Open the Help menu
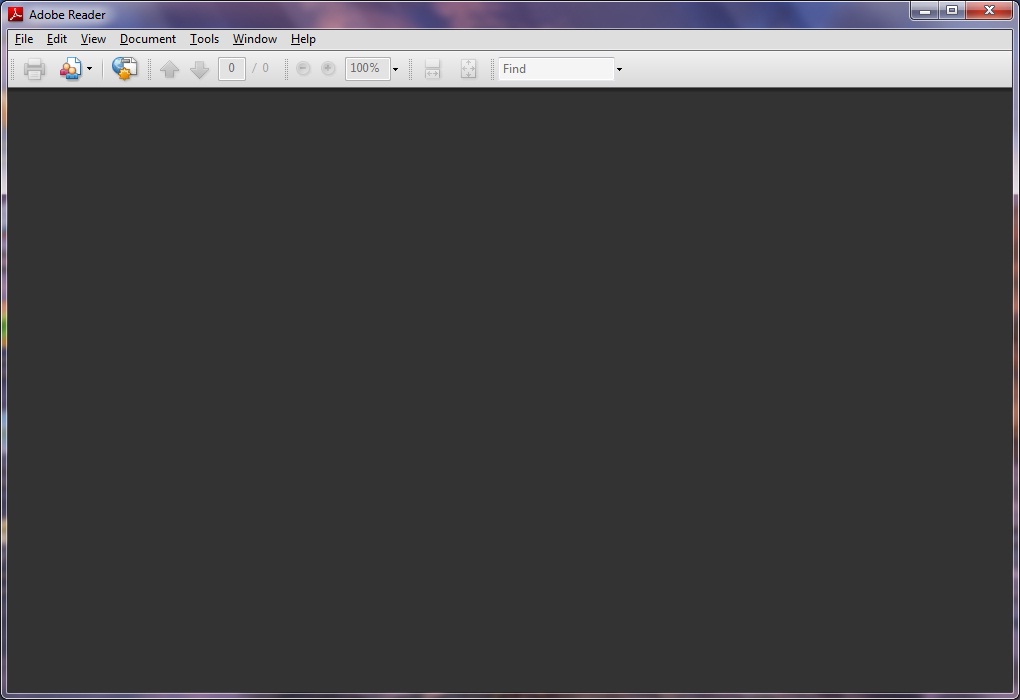1020x700 pixels. tap(303, 39)
